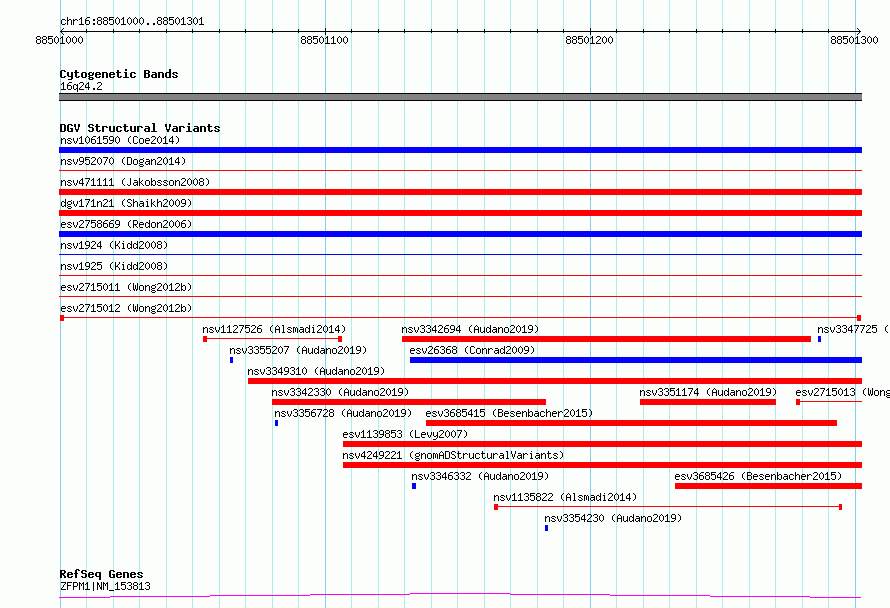Click the red bar under esv3685426
Screen dimensions: 890x608
(x=768, y=487)
